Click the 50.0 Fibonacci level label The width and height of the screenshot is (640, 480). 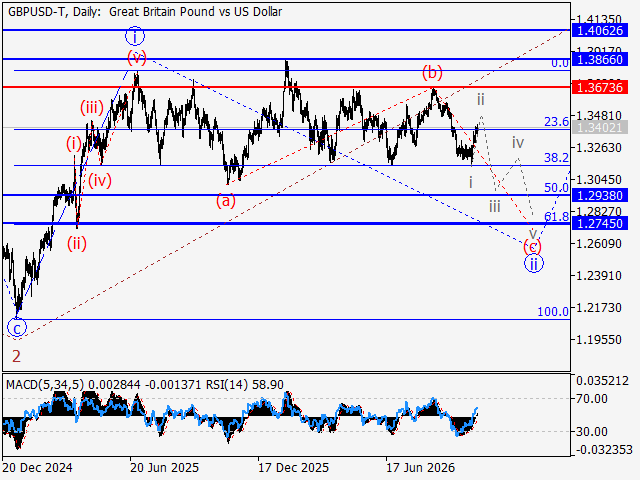(556, 188)
